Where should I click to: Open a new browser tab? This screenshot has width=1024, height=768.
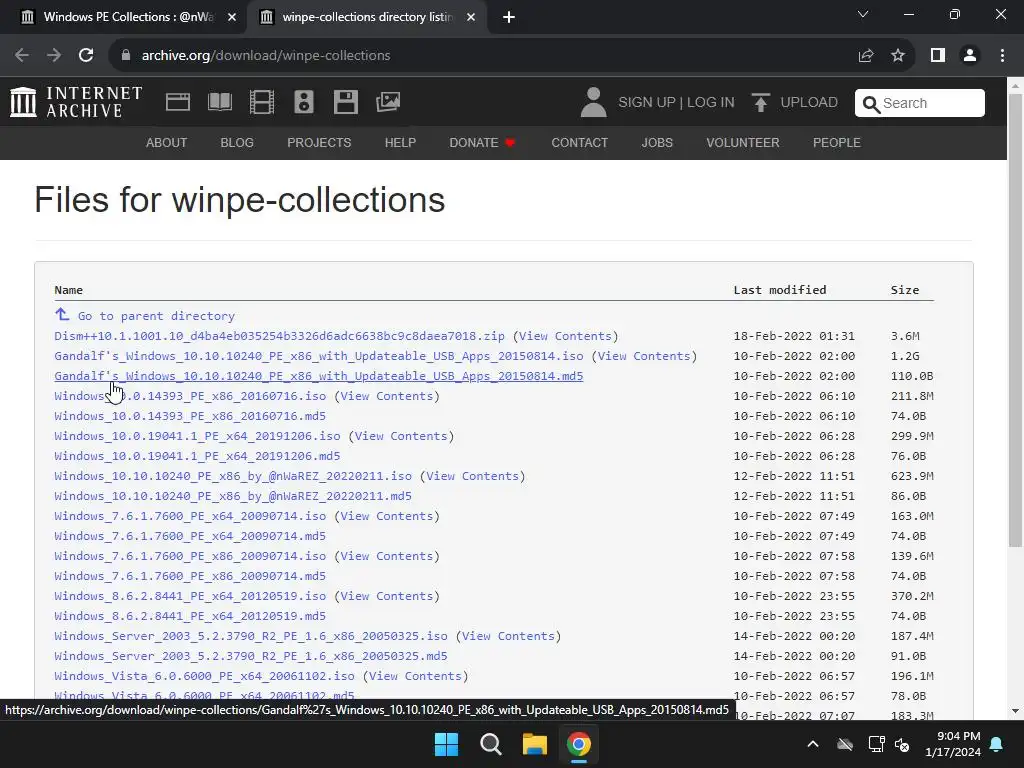[509, 17]
